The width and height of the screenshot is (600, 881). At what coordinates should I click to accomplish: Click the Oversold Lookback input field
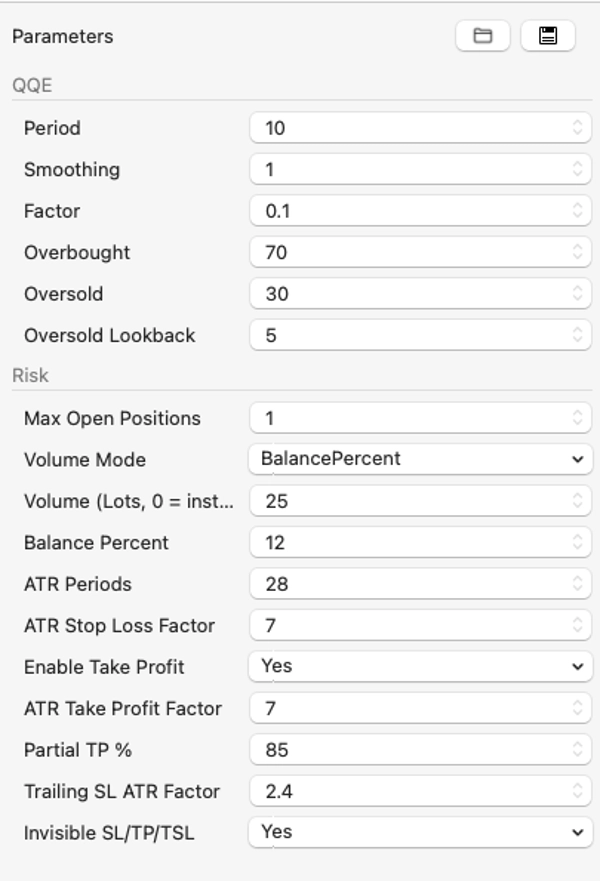(x=410, y=336)
